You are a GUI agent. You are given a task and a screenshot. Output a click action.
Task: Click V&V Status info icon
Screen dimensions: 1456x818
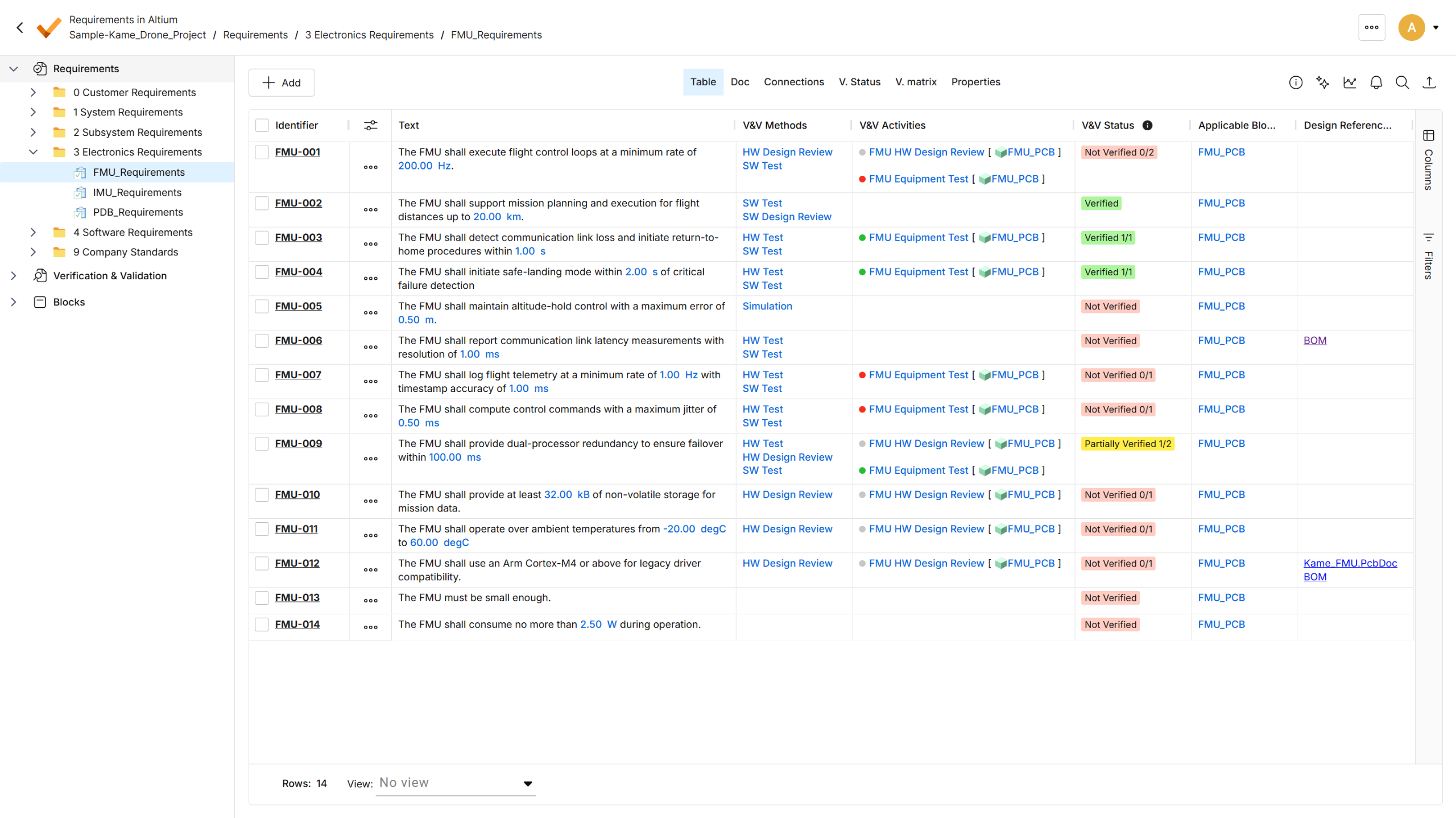(1147, 125)
